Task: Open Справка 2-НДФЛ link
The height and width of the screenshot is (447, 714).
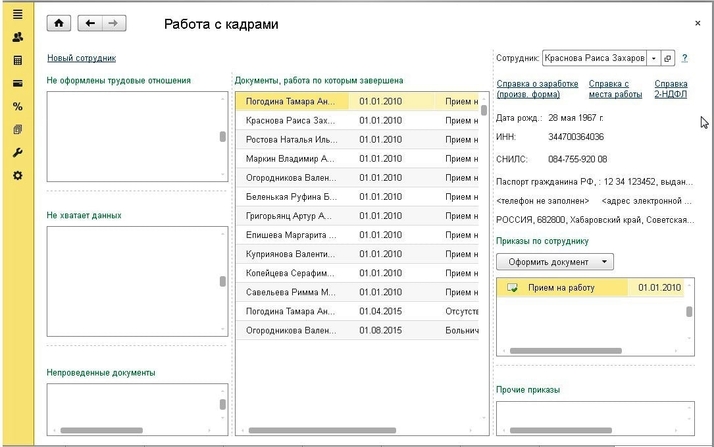Action: (x=671, y=89)
